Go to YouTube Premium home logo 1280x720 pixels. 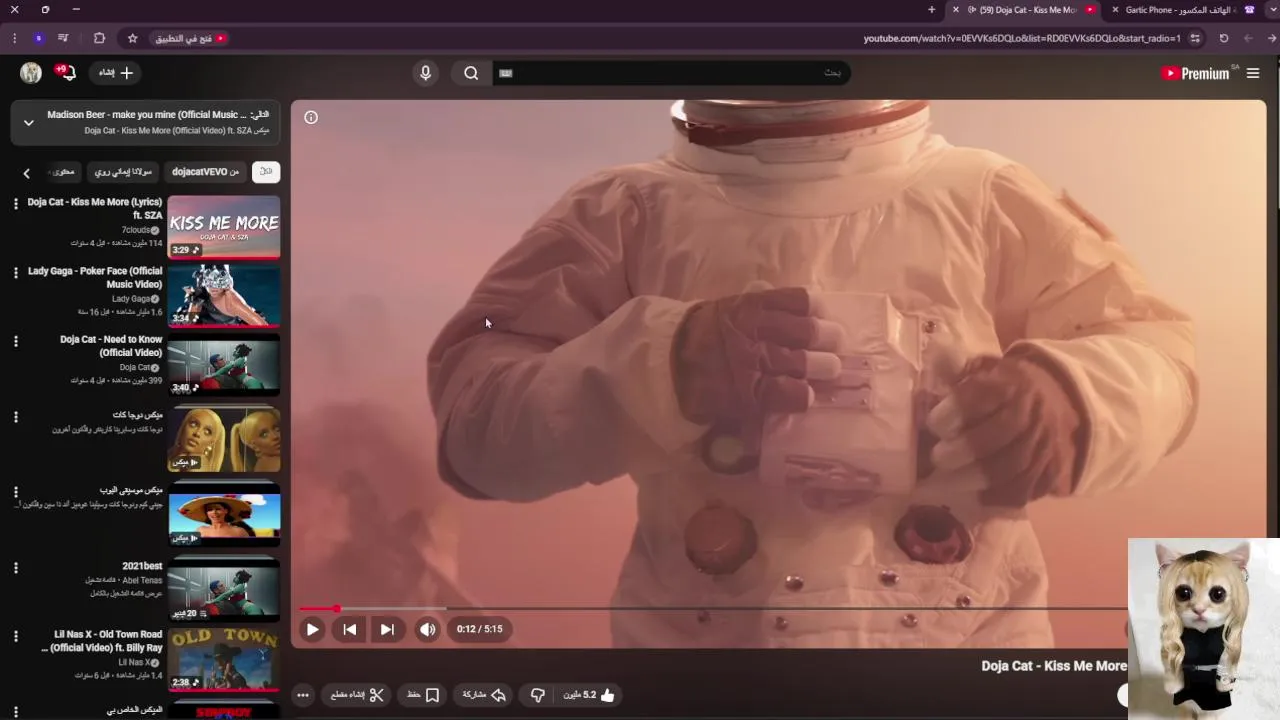[x=1196, y=73]
